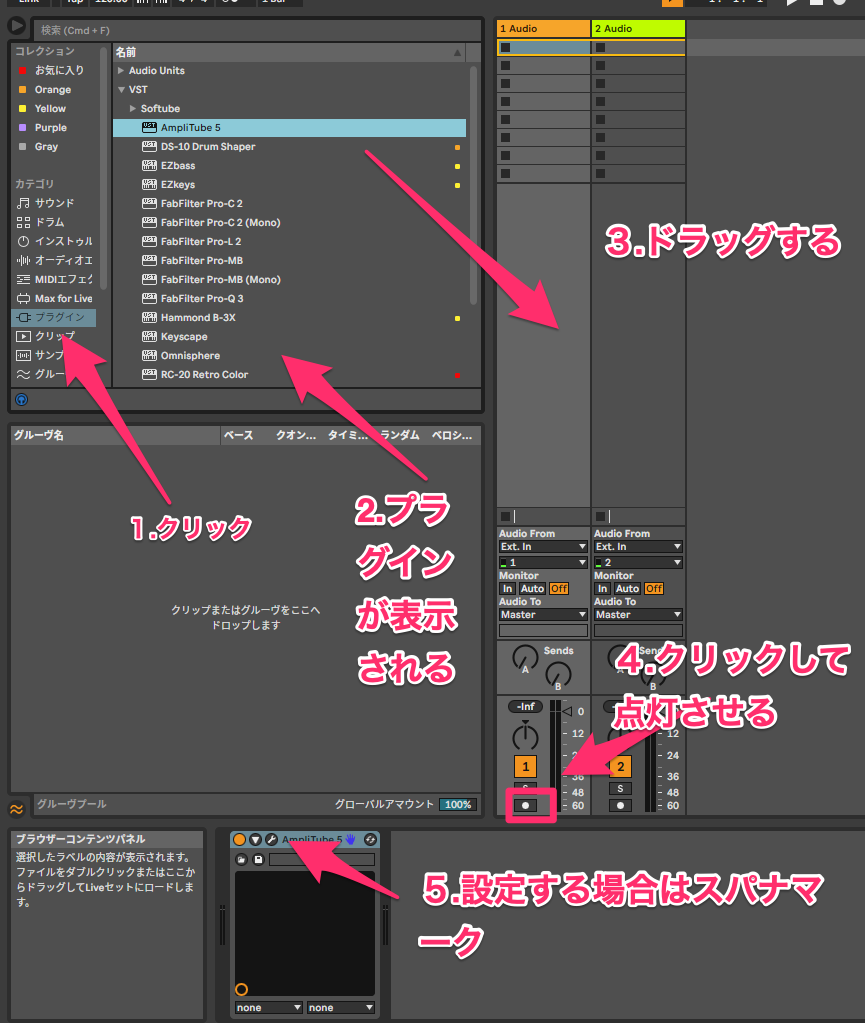This screenshot has width=867, height=1023.
Task: Select the Max for Live category
Action: point(62,298)
